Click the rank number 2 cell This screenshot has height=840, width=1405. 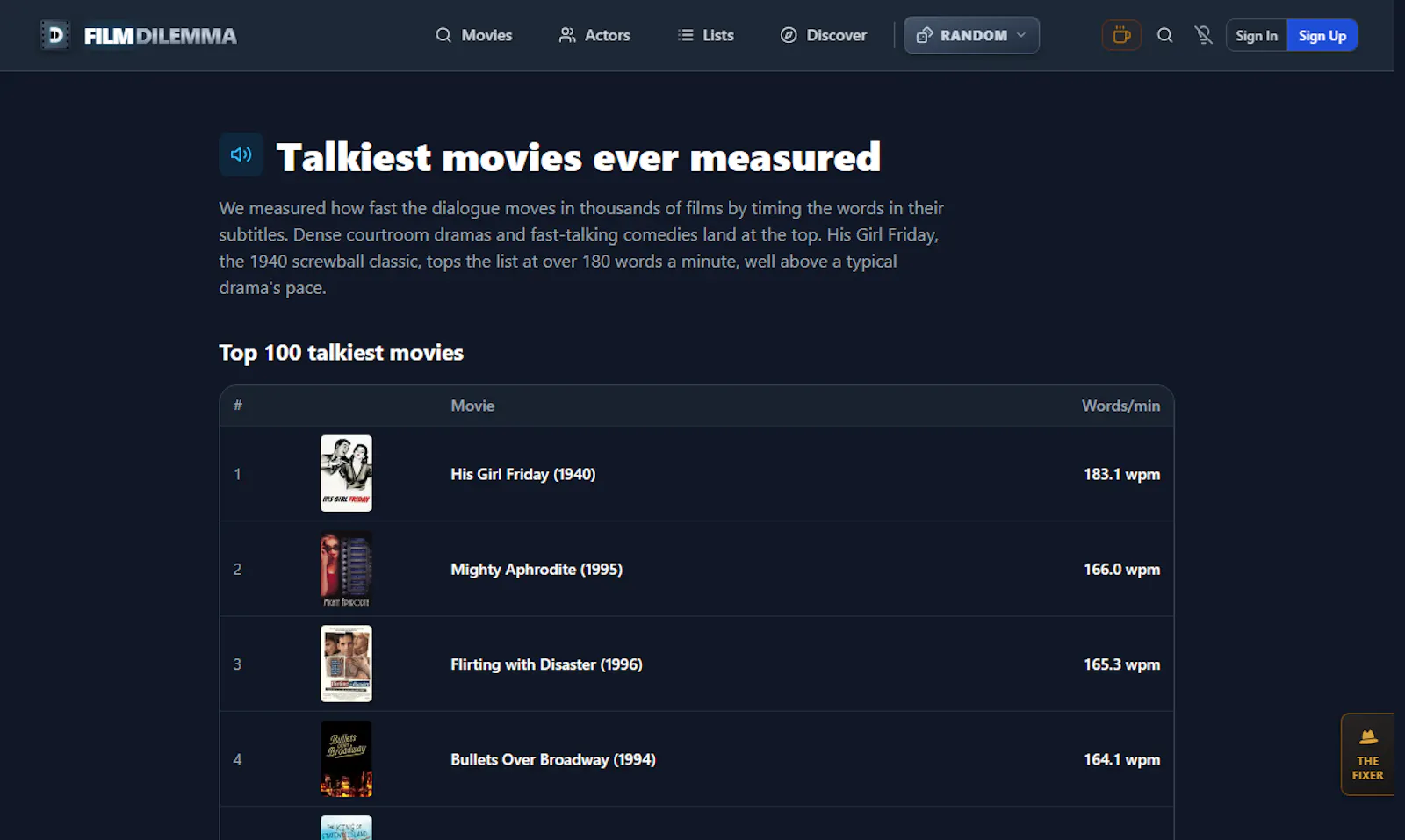pos(237,569)
